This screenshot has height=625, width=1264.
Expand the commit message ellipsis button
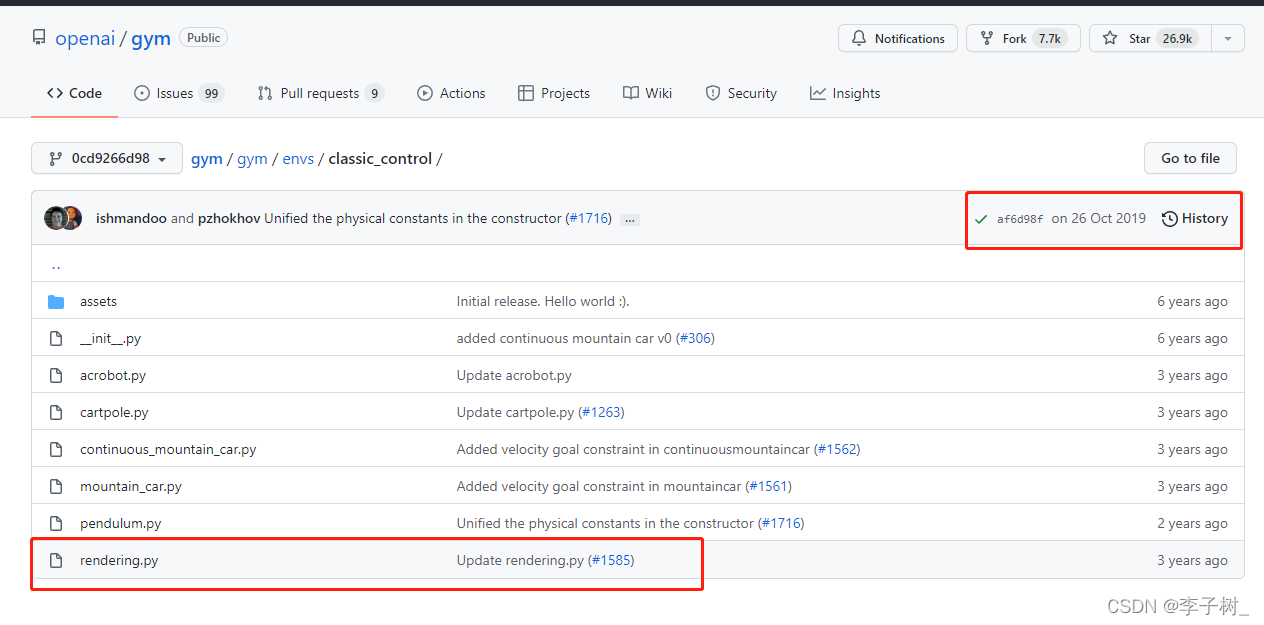click(629, 219)
